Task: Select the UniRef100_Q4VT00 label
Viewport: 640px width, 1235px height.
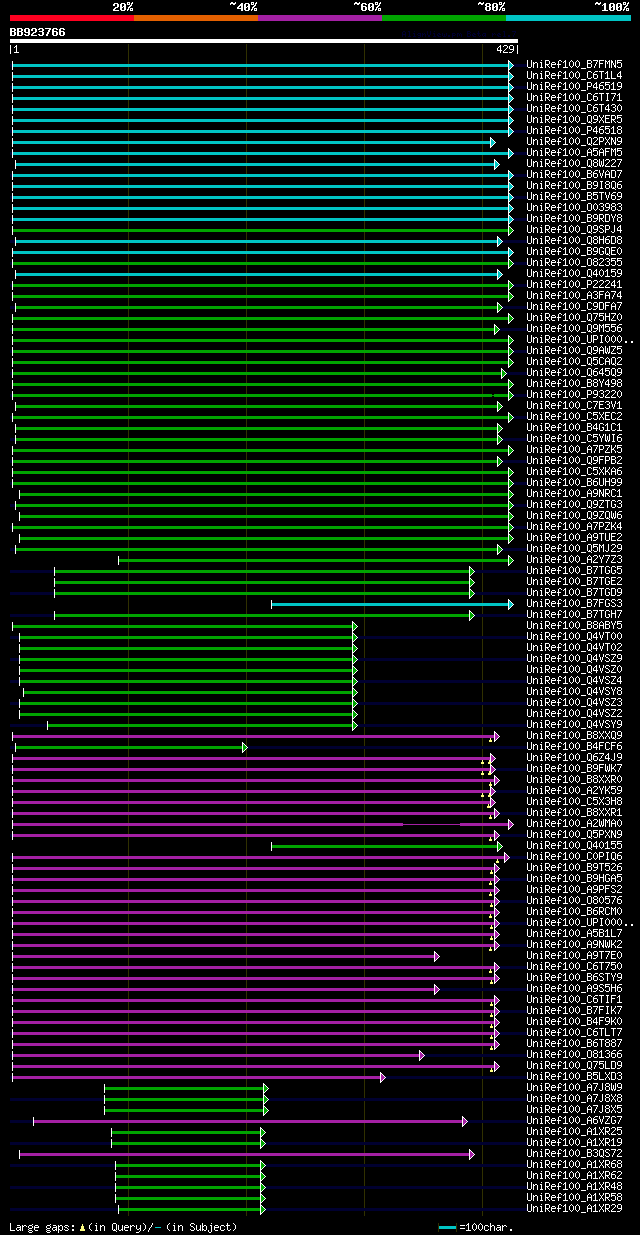Action: 574,636
